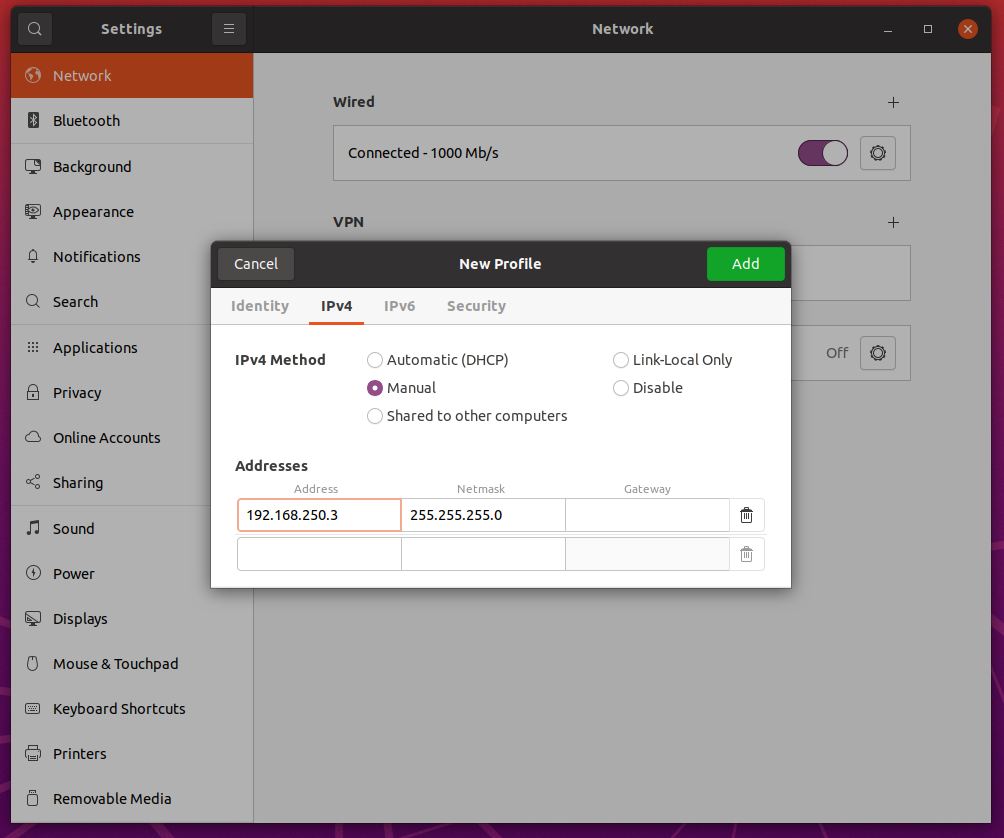Switch to the Identity tab
This screenshot has height=838, width=1004.
pos(259,306)
